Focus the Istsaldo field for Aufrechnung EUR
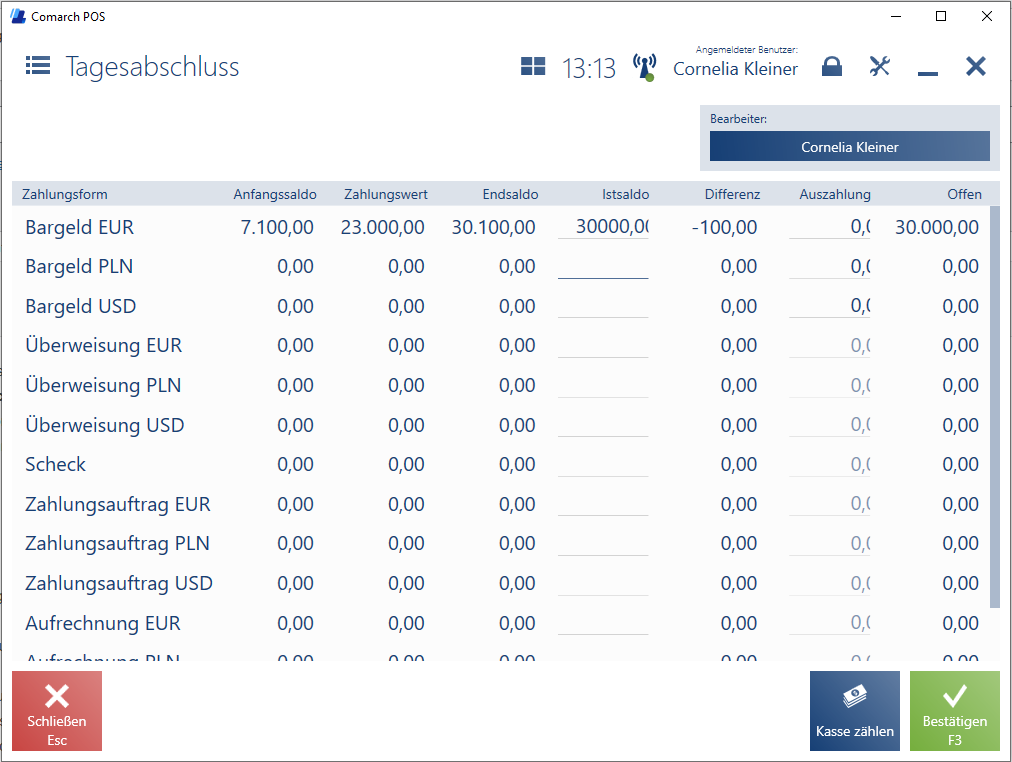The width and height of the screenshot is (1012, 762). [603, 623]
